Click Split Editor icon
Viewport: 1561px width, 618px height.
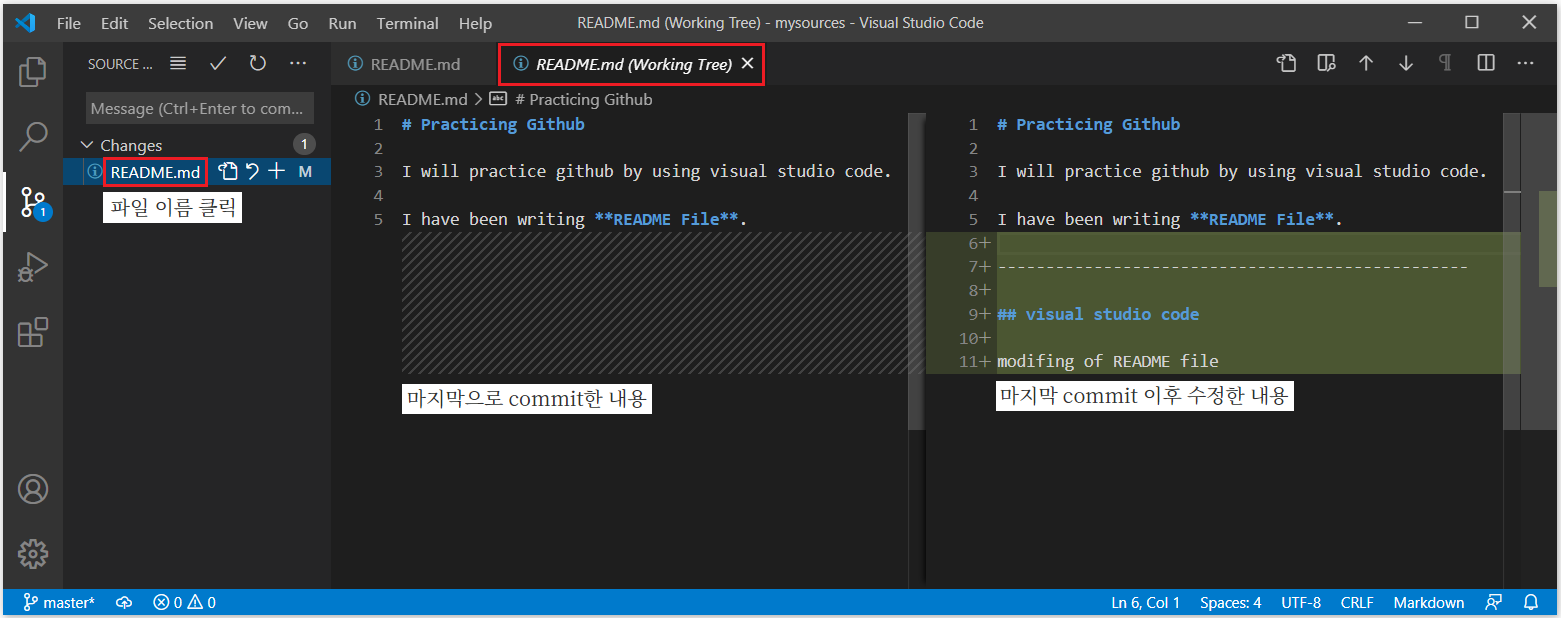pos(1486,63)
